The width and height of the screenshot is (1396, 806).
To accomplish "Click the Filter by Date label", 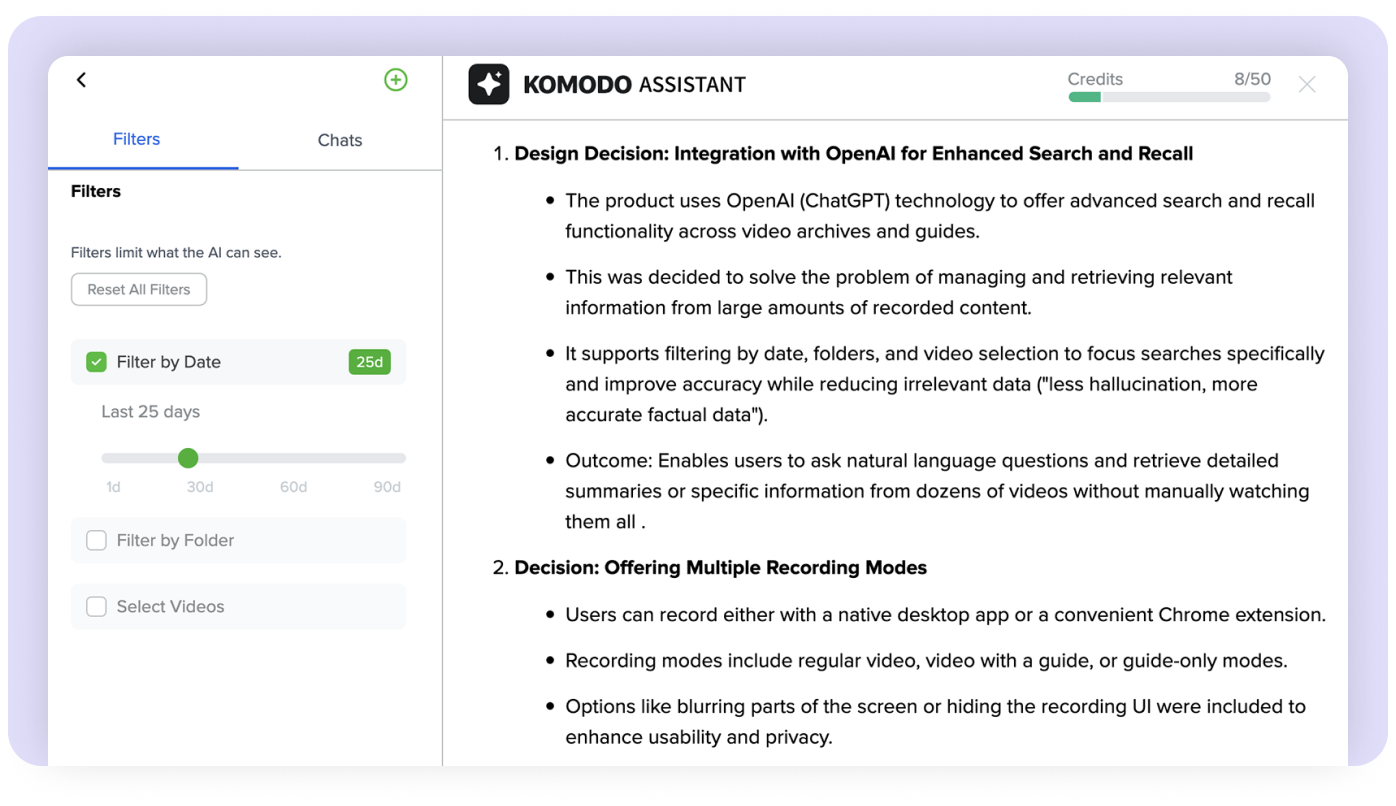I will pos(169,362).
